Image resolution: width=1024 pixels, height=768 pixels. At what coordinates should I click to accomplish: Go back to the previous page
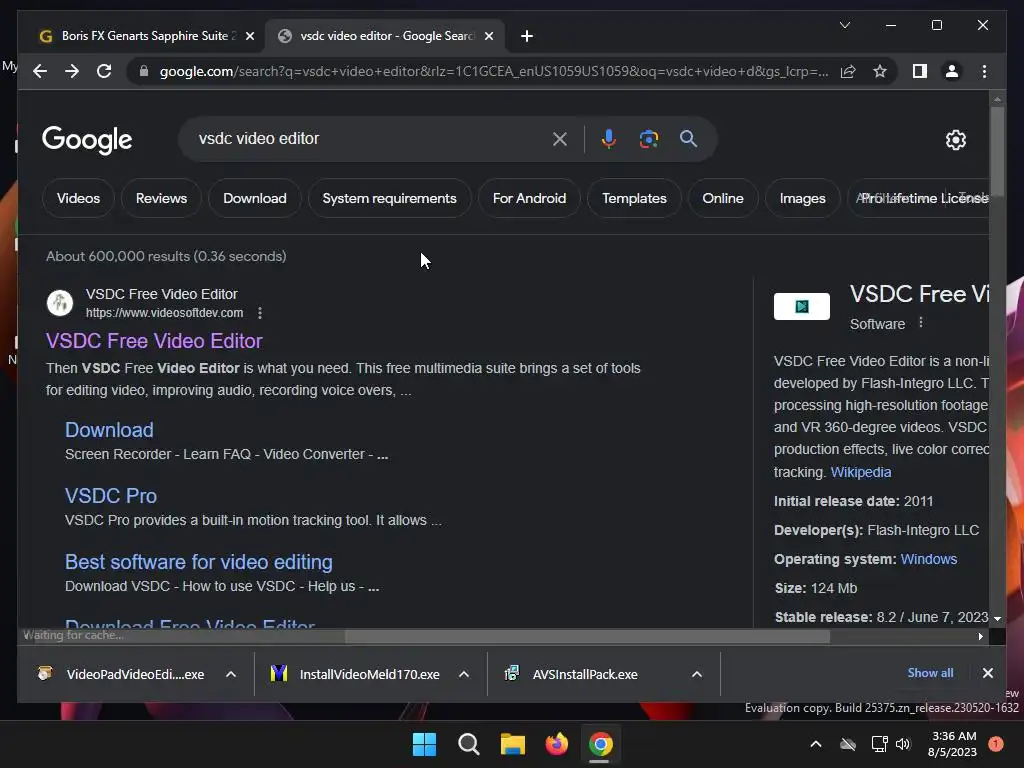click(40, 71)
